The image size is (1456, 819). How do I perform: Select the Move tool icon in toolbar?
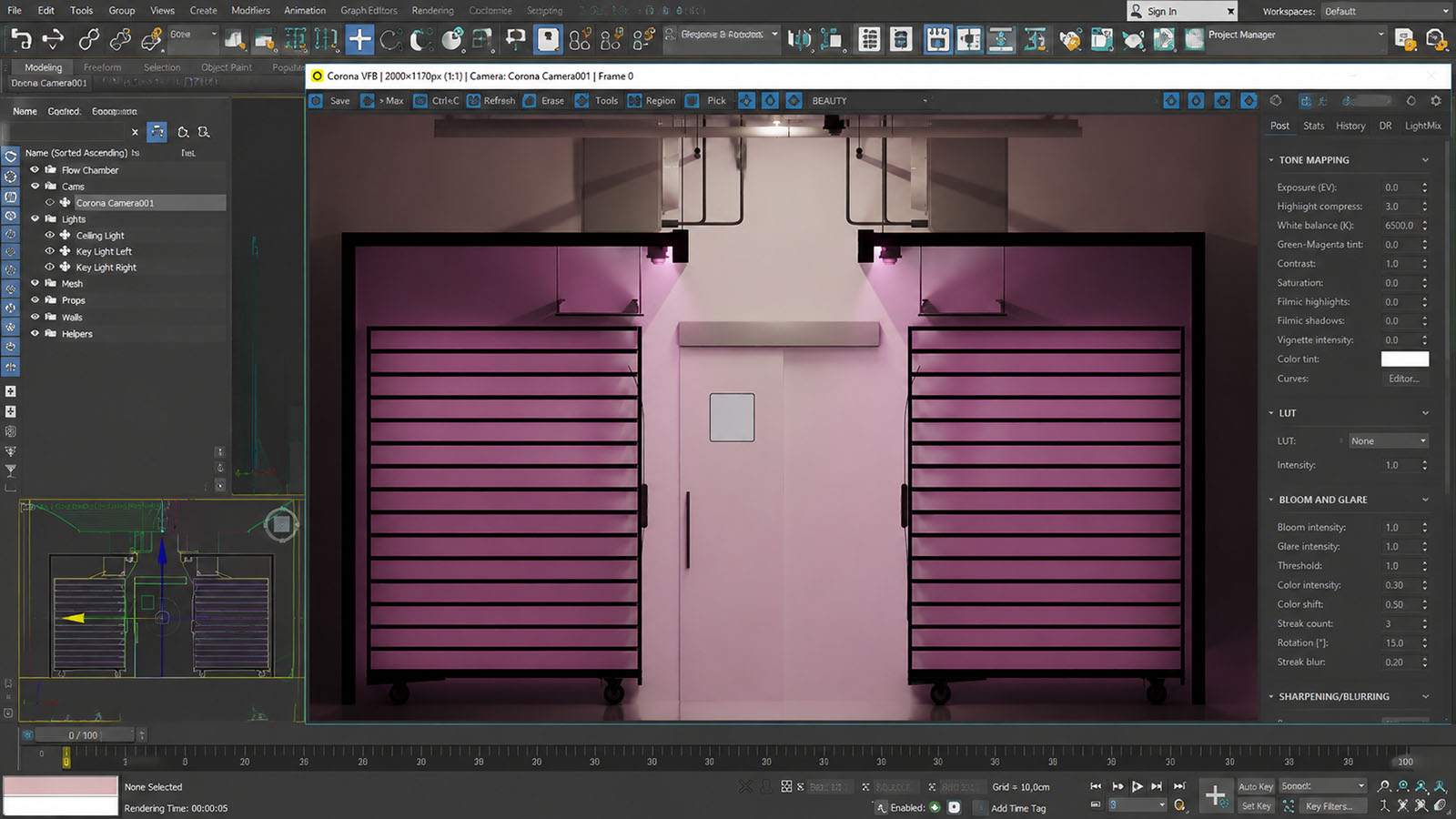pyautogui.click(x=359, y=39)
